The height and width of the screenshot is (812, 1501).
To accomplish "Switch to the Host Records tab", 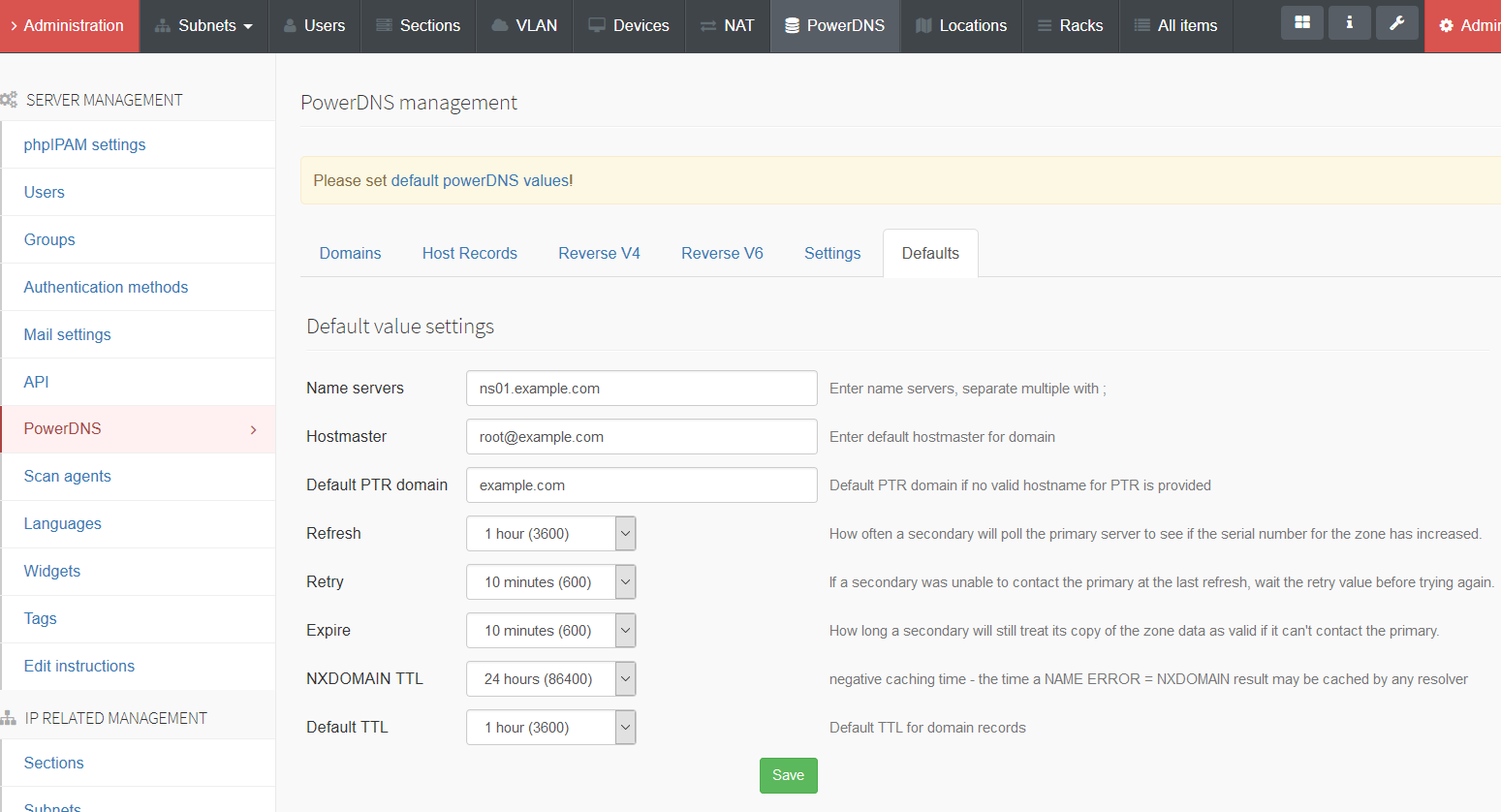I will (x=469, y=254).
